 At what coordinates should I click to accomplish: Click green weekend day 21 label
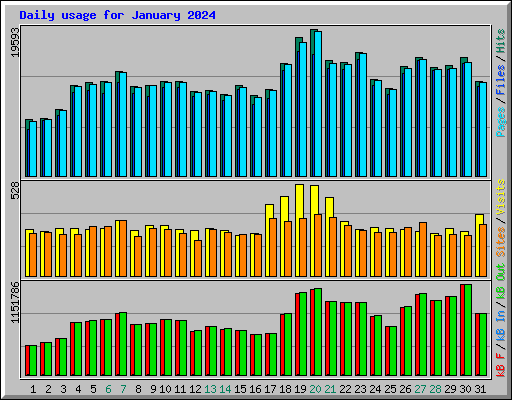coord(330,389)
